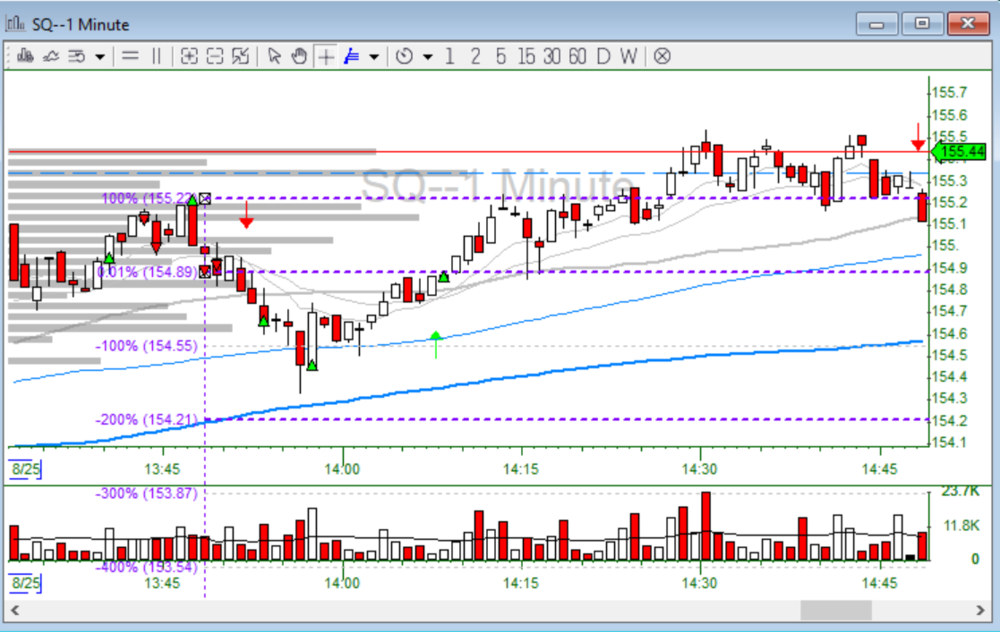Switch to the 60 minute timeframe

tap(577, 57)
